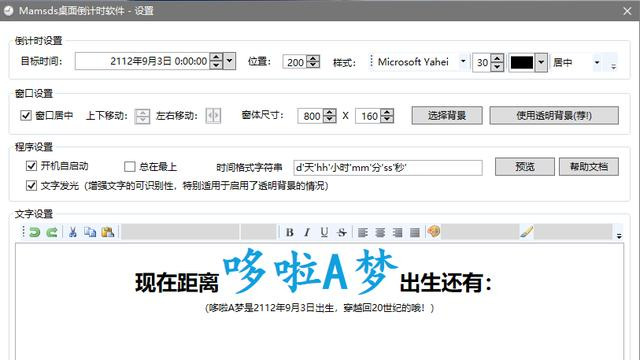This screenshot has height=360, width=640.
Task: Toggle bold formatting
Action: click(x=289, y=232)
